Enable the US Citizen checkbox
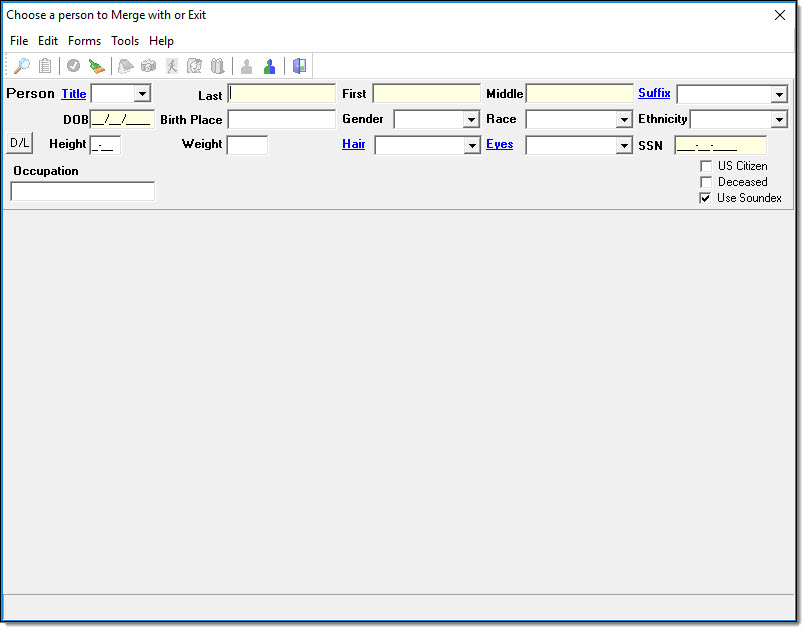This screenshot has height=631, width=806. pos(706,166)
